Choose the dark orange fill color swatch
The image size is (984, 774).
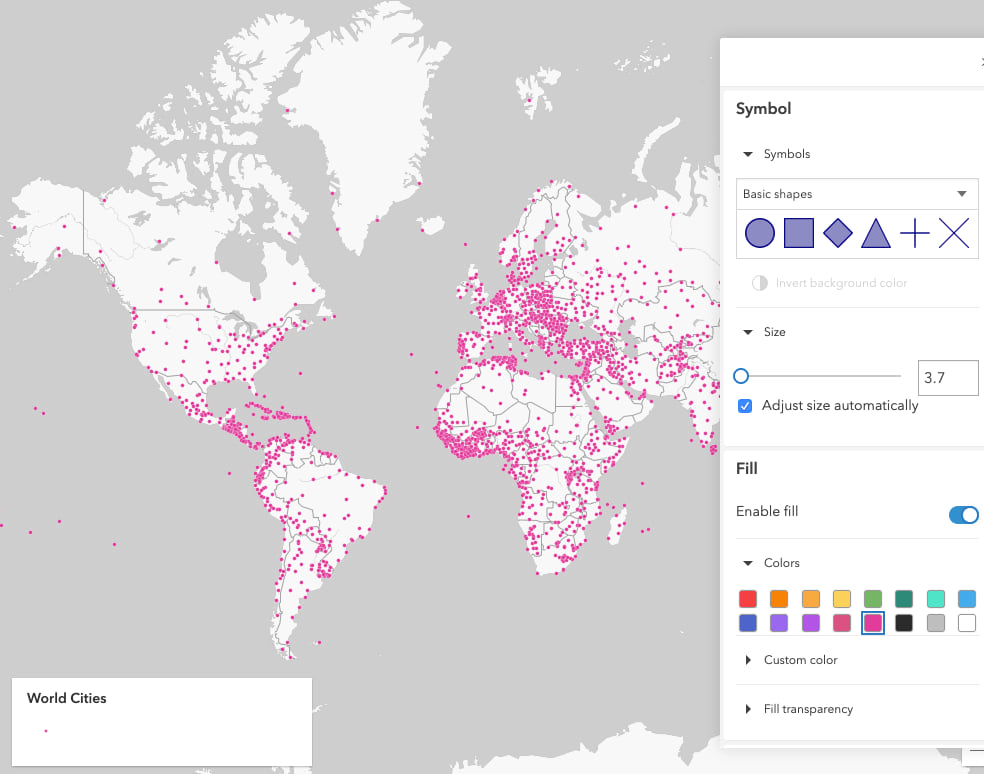[x=779, y=599]
